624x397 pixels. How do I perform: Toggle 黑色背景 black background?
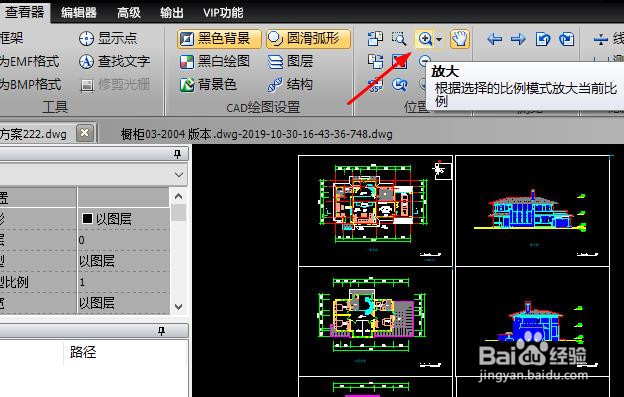click(219, 39)
